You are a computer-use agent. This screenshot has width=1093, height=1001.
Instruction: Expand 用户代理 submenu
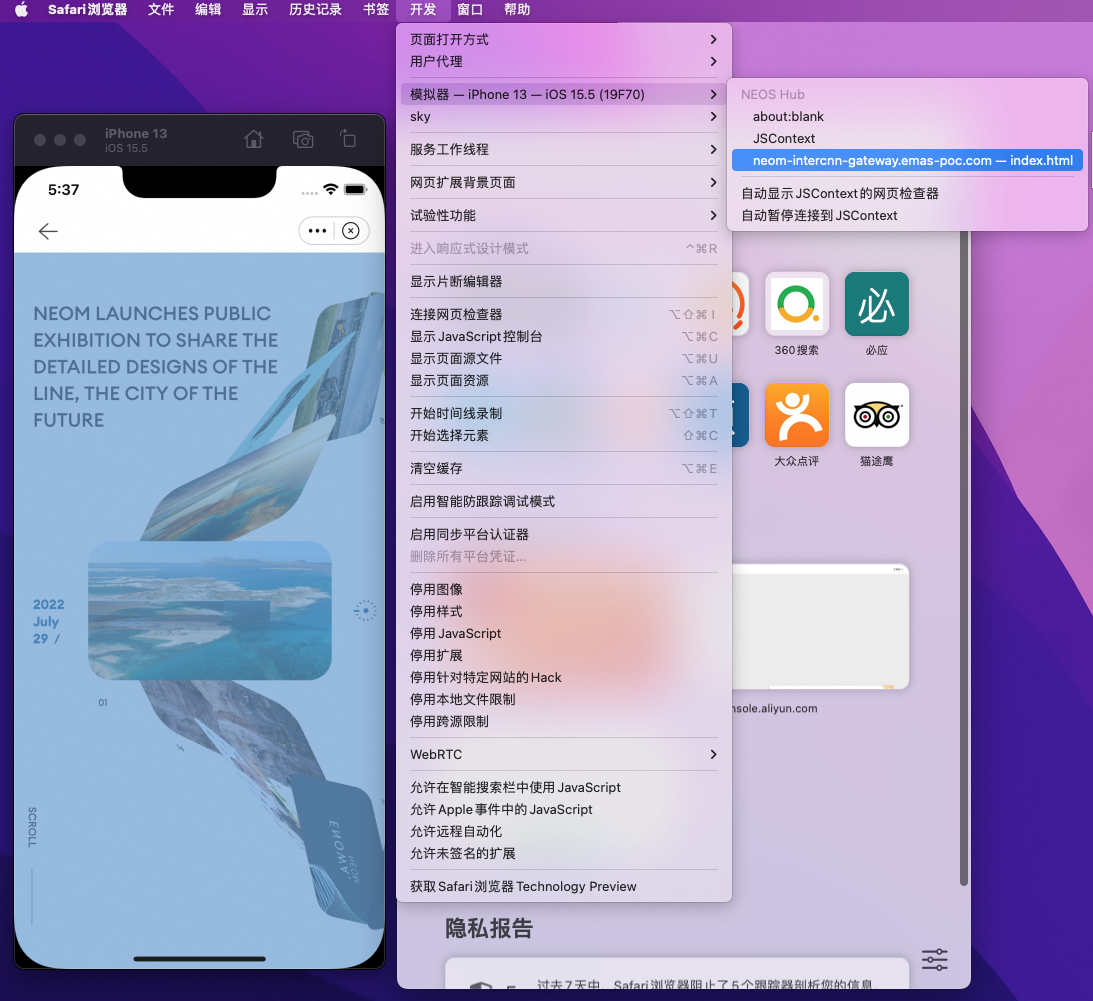564,61
